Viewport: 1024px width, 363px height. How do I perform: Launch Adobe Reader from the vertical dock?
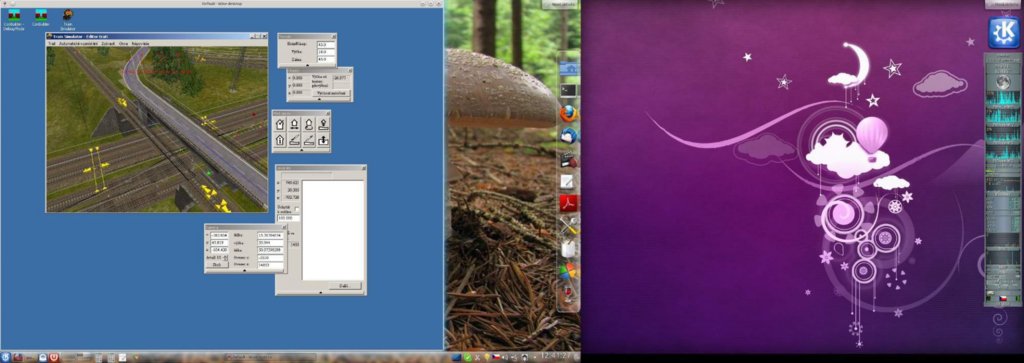pos(569,204)
